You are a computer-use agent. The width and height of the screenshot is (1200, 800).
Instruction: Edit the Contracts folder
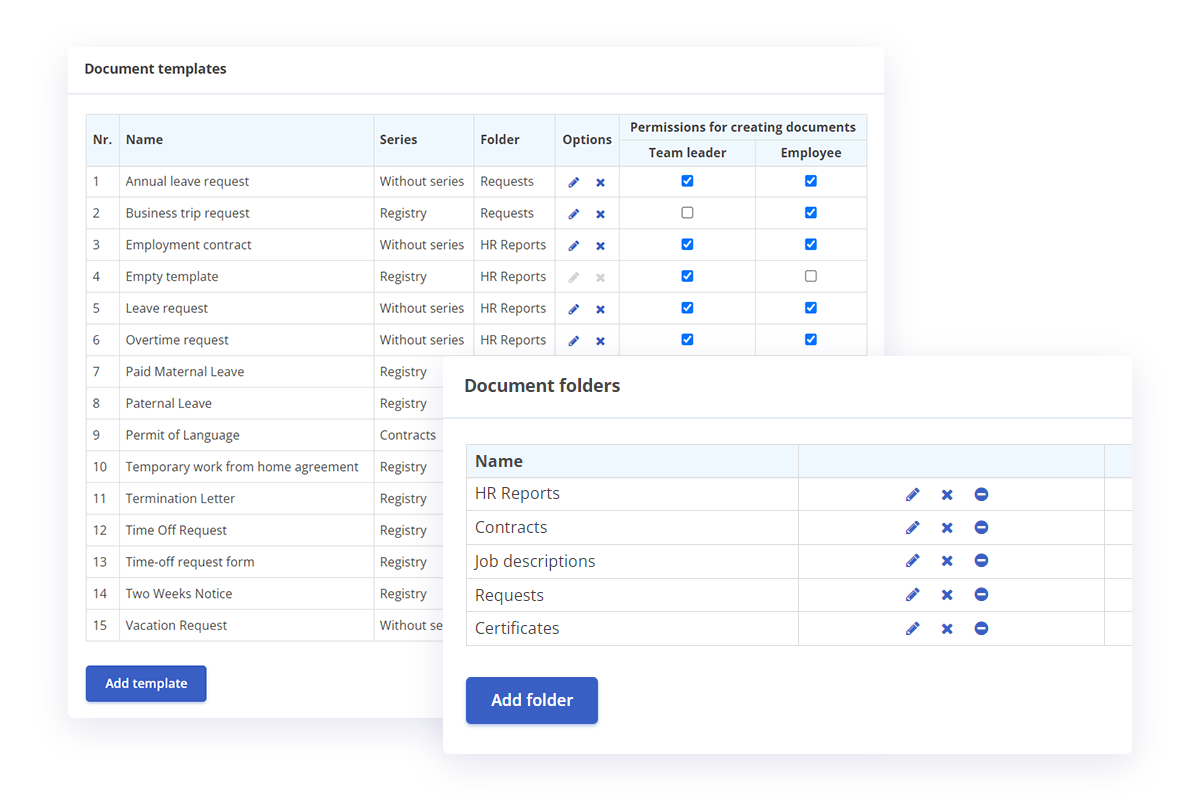[912, 528]
